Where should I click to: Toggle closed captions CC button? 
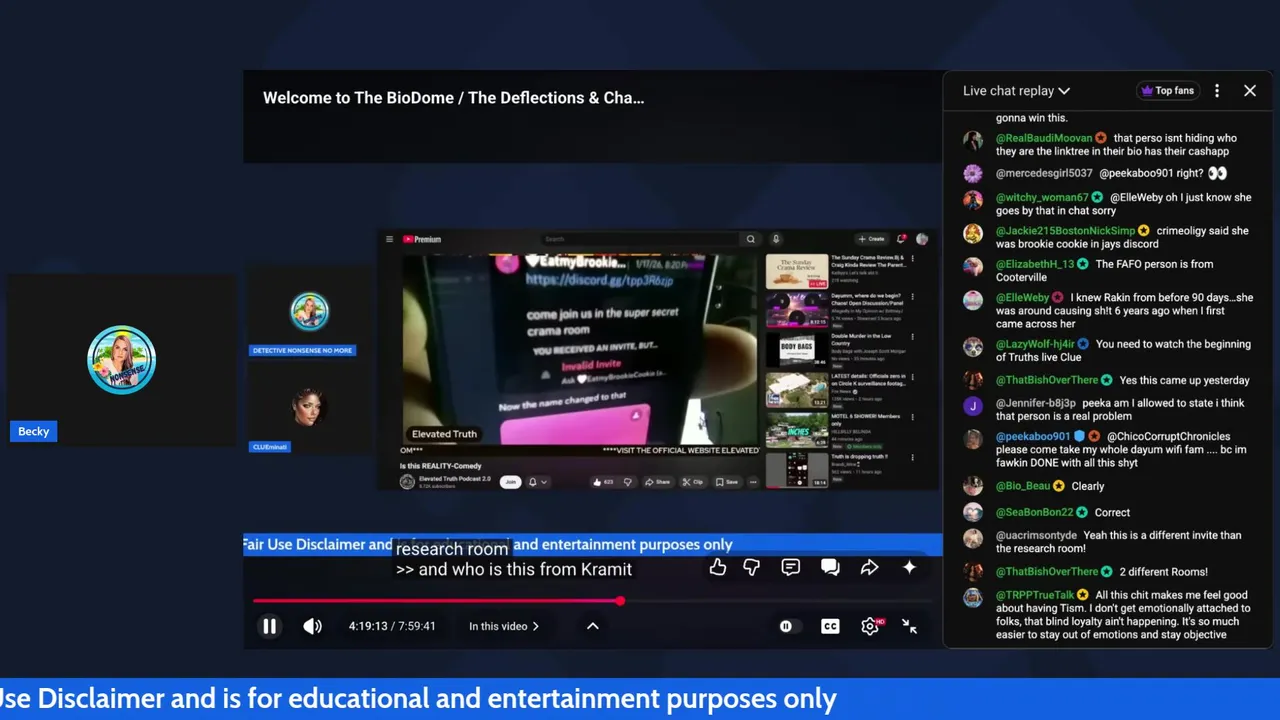(830, 627)
